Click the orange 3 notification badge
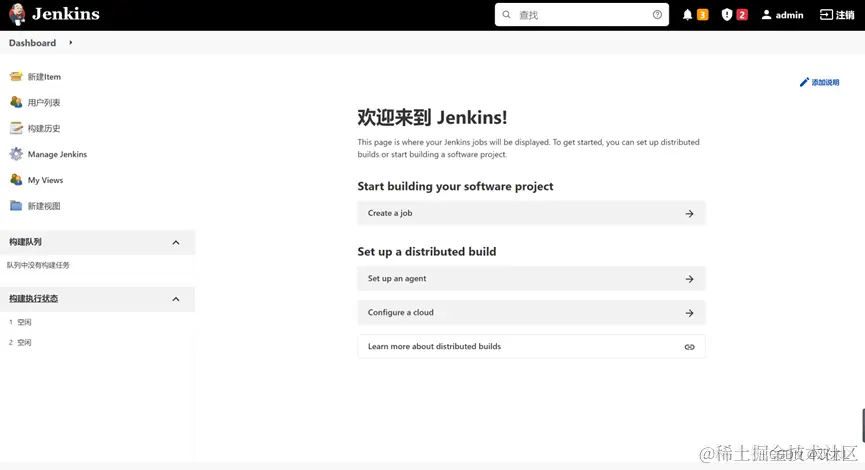 702,15
